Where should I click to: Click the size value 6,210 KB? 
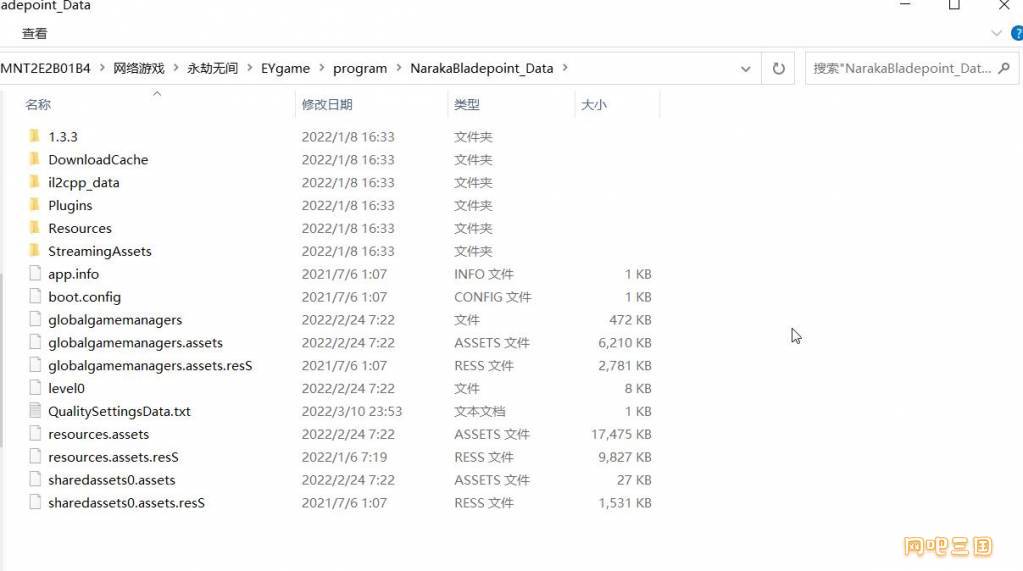pyautogui.click(x=624, y=343)
